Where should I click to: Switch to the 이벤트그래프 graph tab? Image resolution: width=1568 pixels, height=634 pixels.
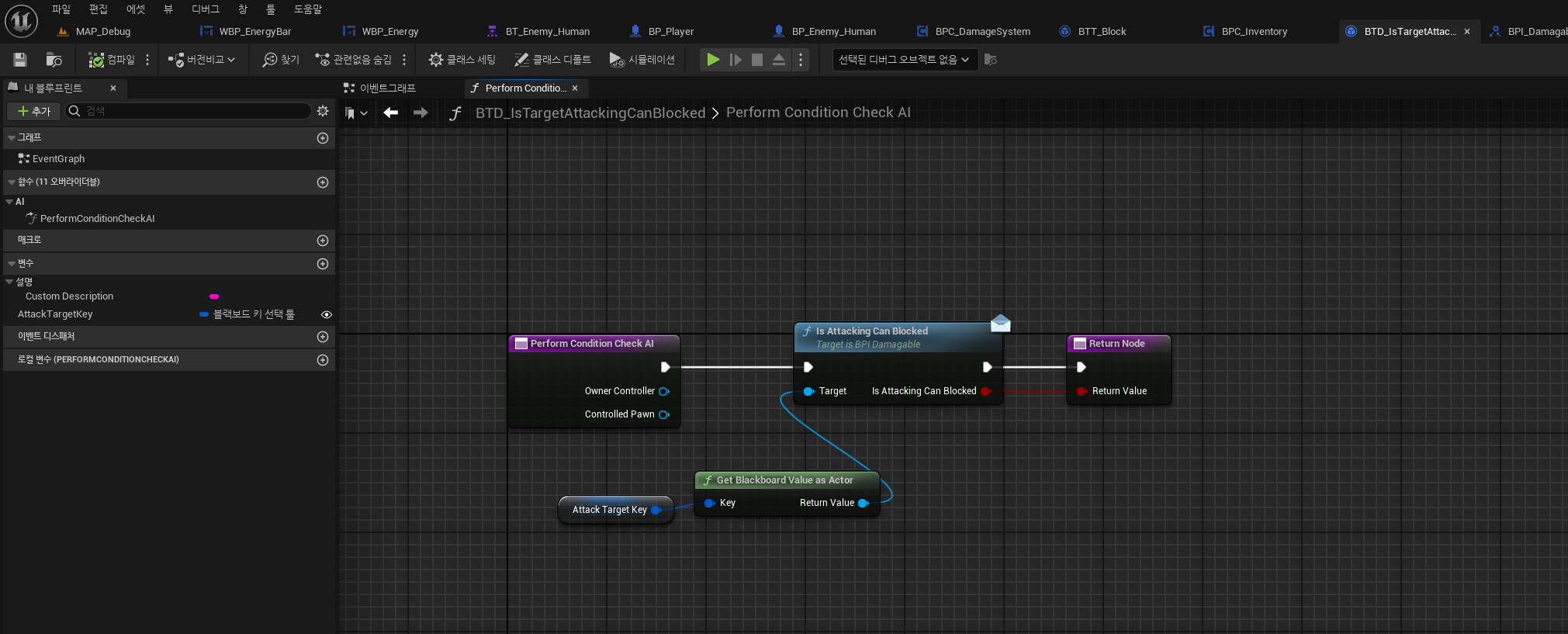click(380, 88)
